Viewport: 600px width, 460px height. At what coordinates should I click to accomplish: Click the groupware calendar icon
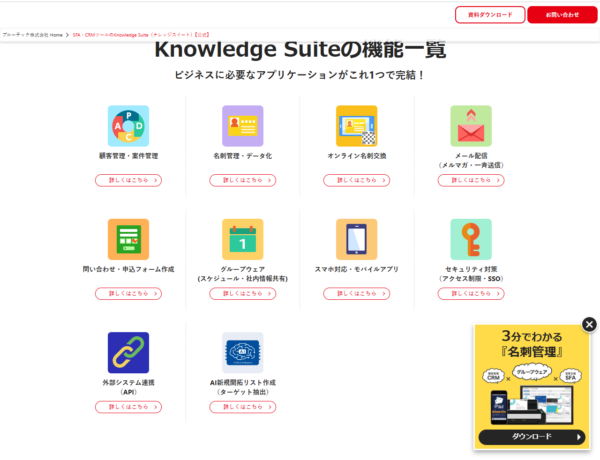point(243,239)
